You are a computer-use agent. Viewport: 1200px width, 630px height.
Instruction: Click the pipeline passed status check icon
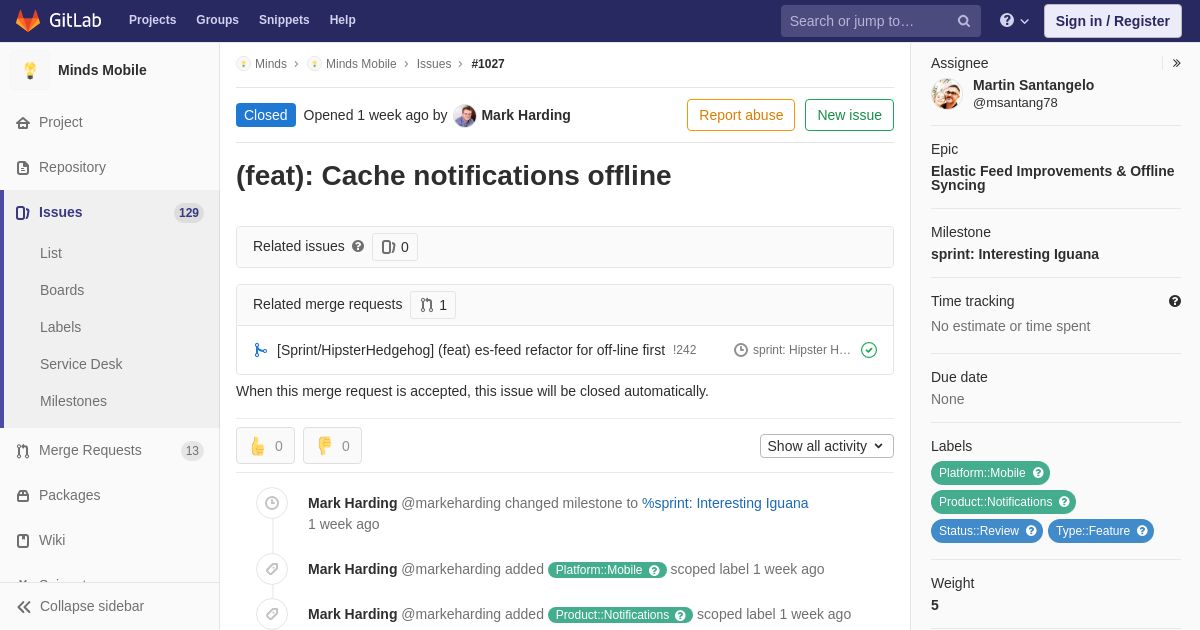[869, 350]
